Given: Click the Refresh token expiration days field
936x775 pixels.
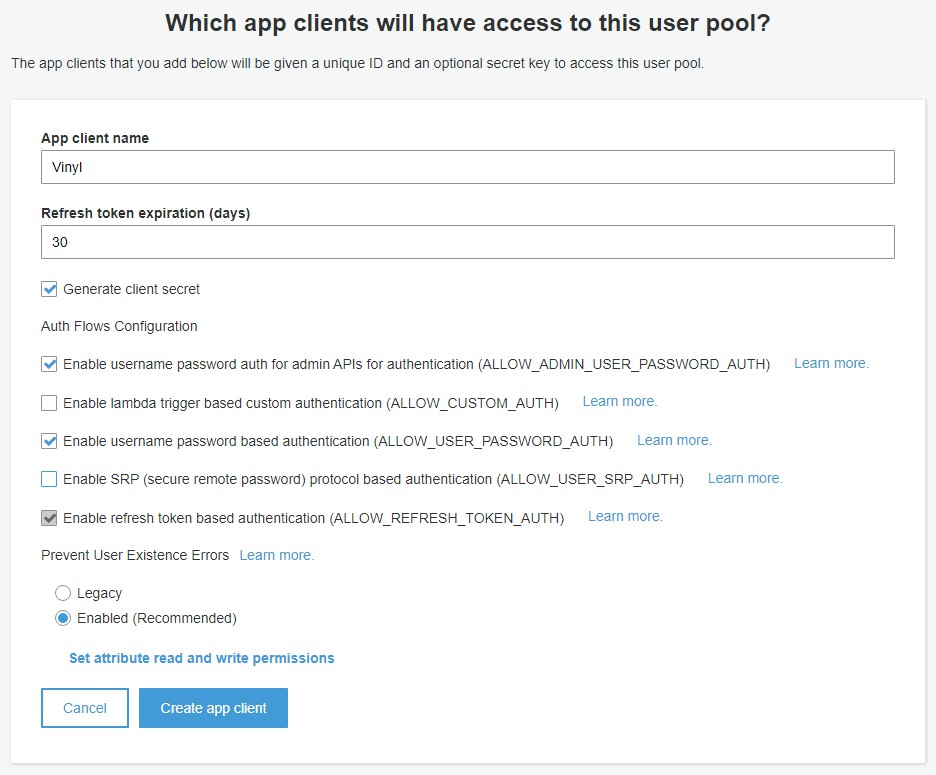Looking at the screenshot, I should click(467, 242).
